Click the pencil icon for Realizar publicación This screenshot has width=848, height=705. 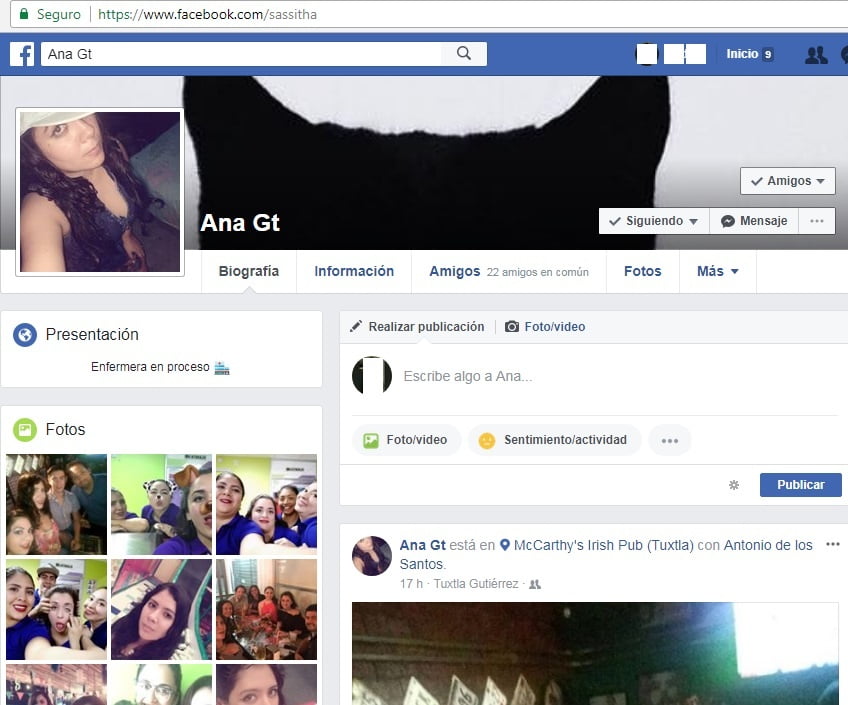point(356,326)
